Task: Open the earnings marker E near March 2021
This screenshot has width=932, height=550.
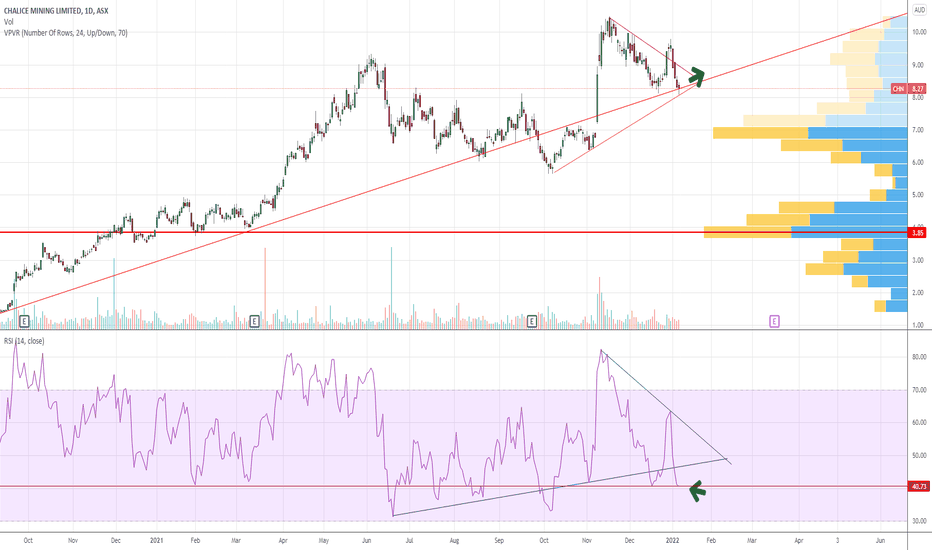Action: [x=254, y=322]
